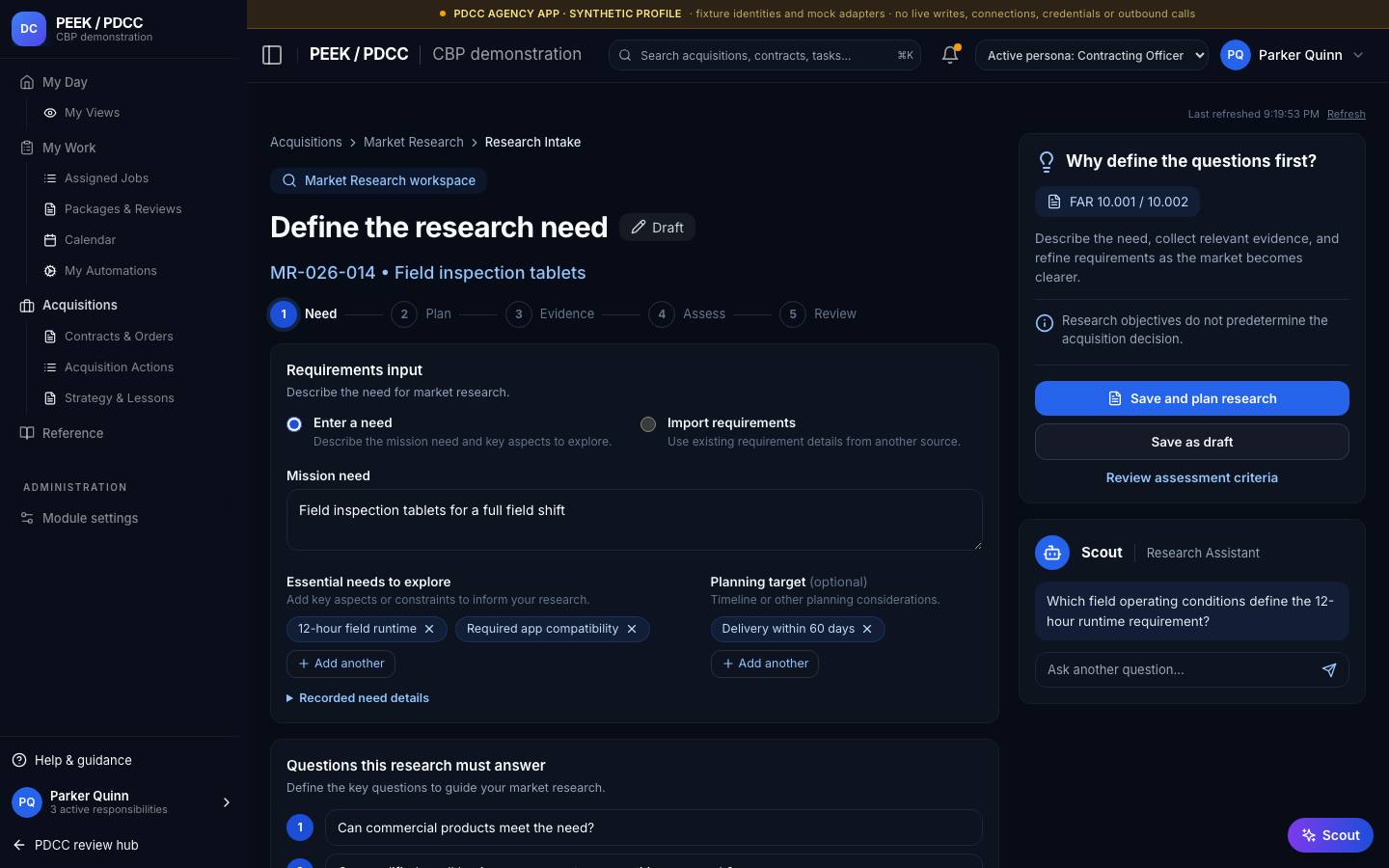The image size is (1389, 868).
Task: Click the Refresh link
Action: 1347,114
